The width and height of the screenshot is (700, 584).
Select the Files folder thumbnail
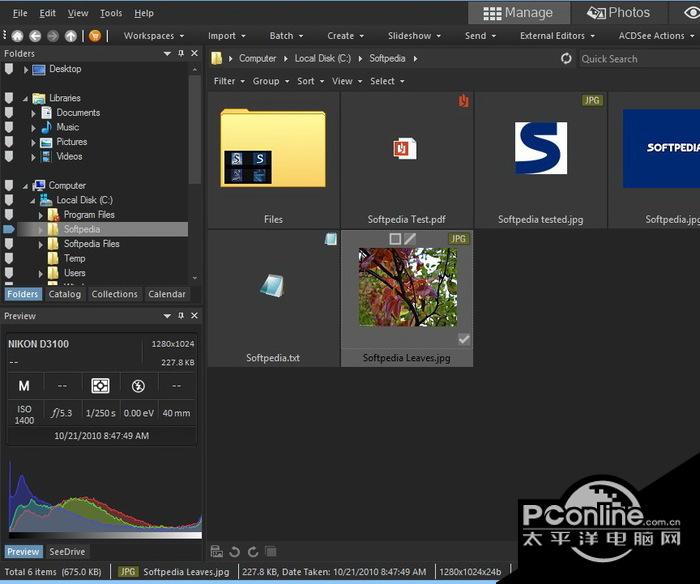click(x=273, y=160)
